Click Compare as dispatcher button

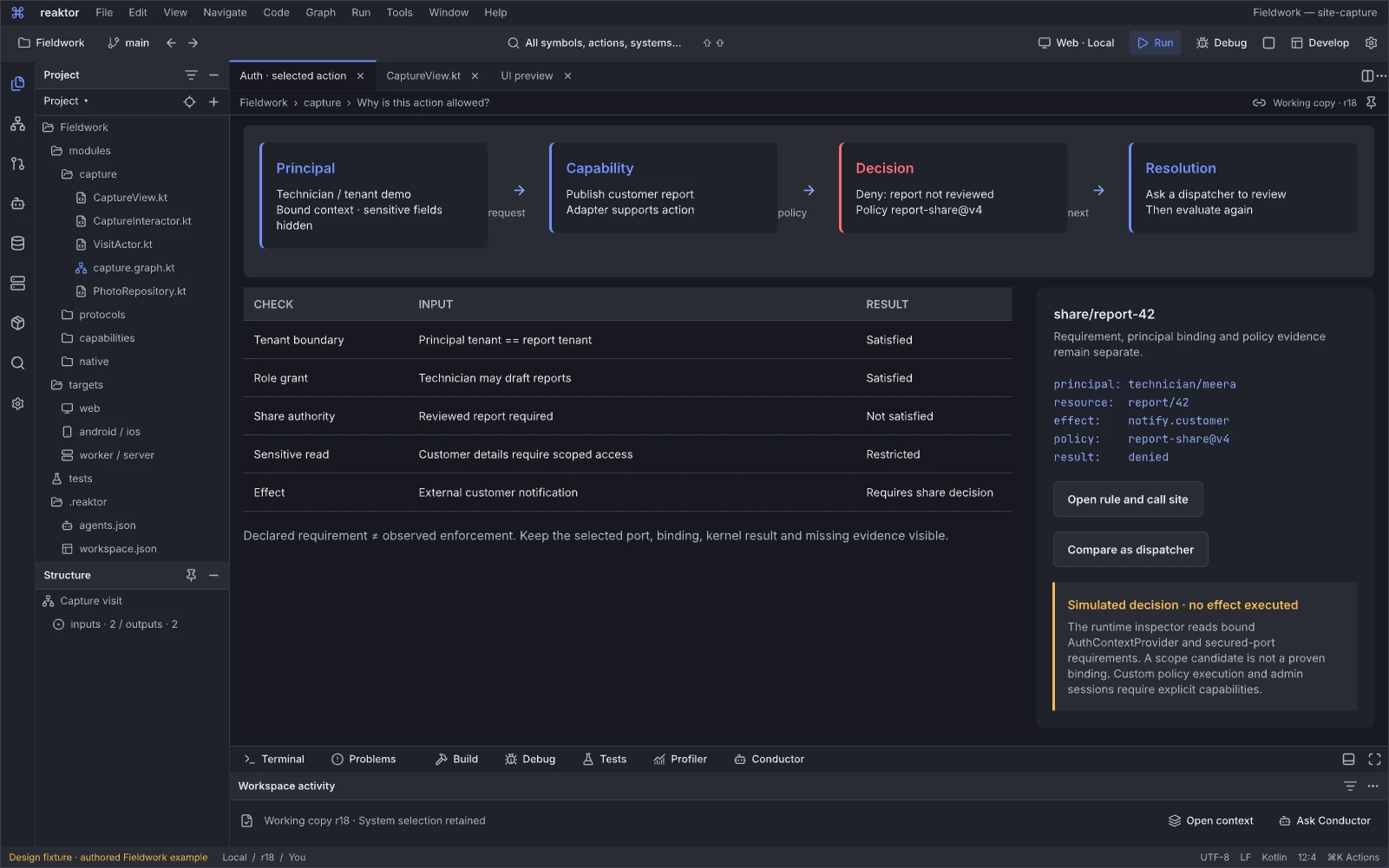click(x=1130, y=550)
